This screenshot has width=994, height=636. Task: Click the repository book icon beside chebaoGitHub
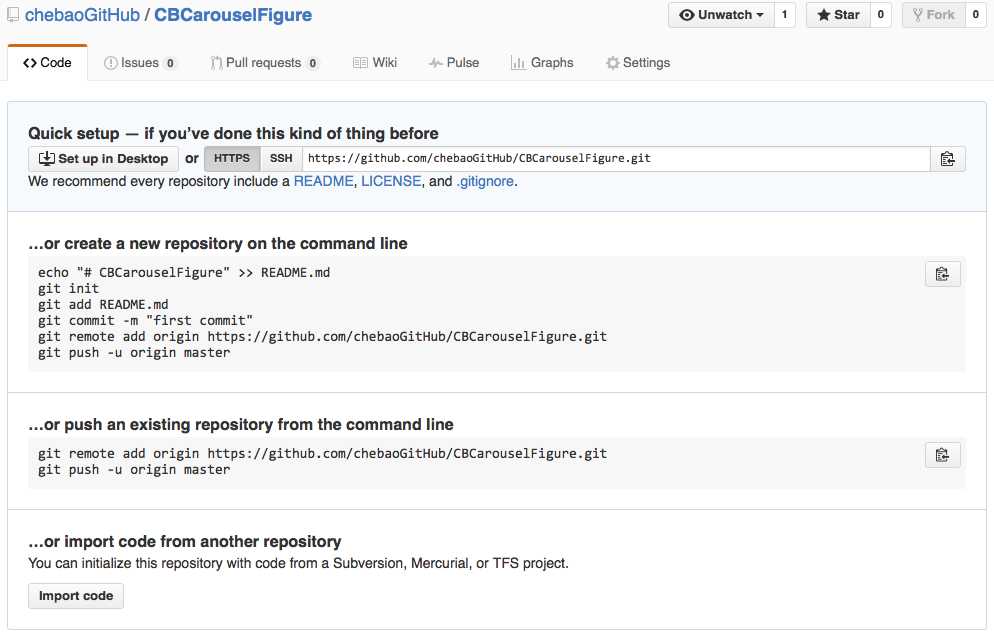click(x=13, y=15)
